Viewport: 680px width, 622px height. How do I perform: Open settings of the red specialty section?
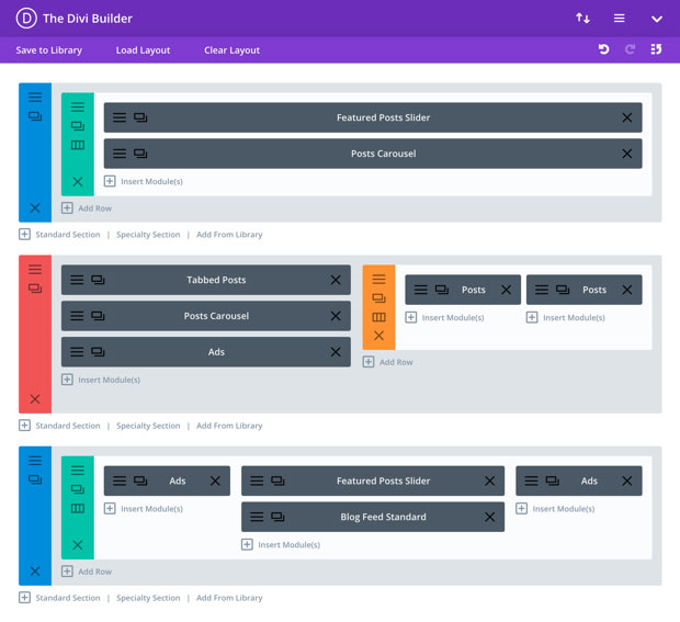click(x=35, y=269)
